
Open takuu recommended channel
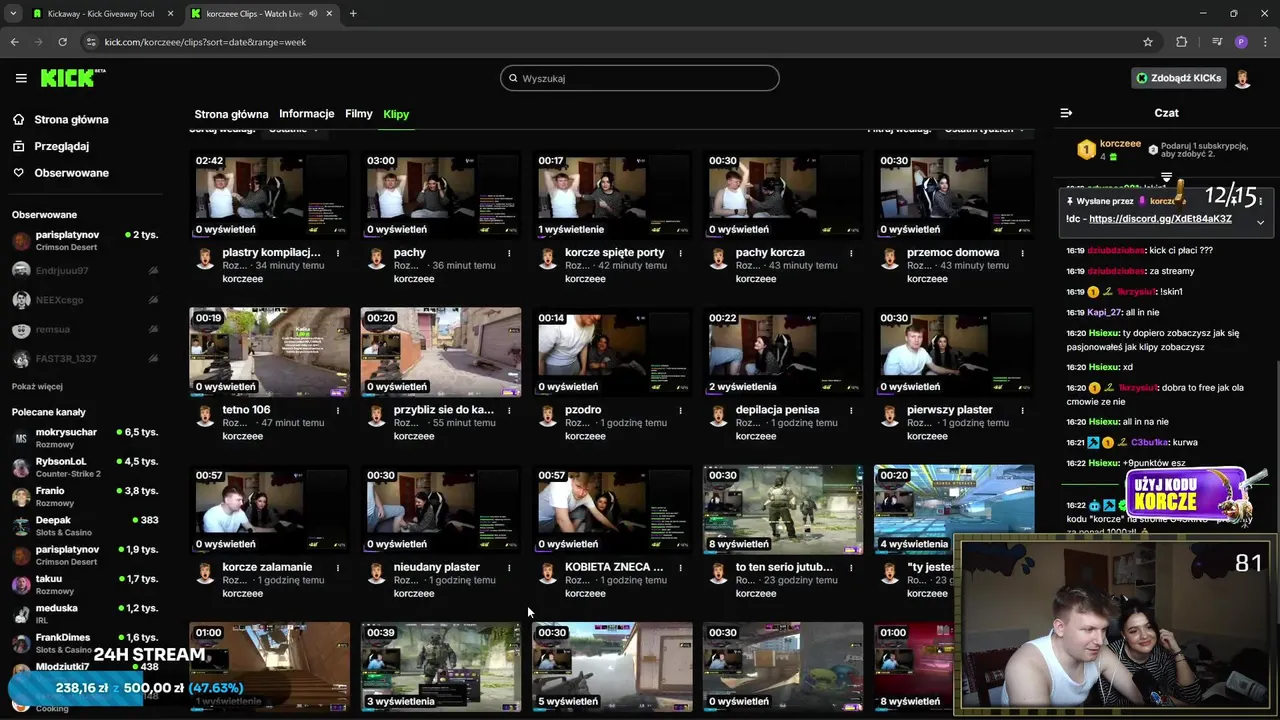(85, 584)
